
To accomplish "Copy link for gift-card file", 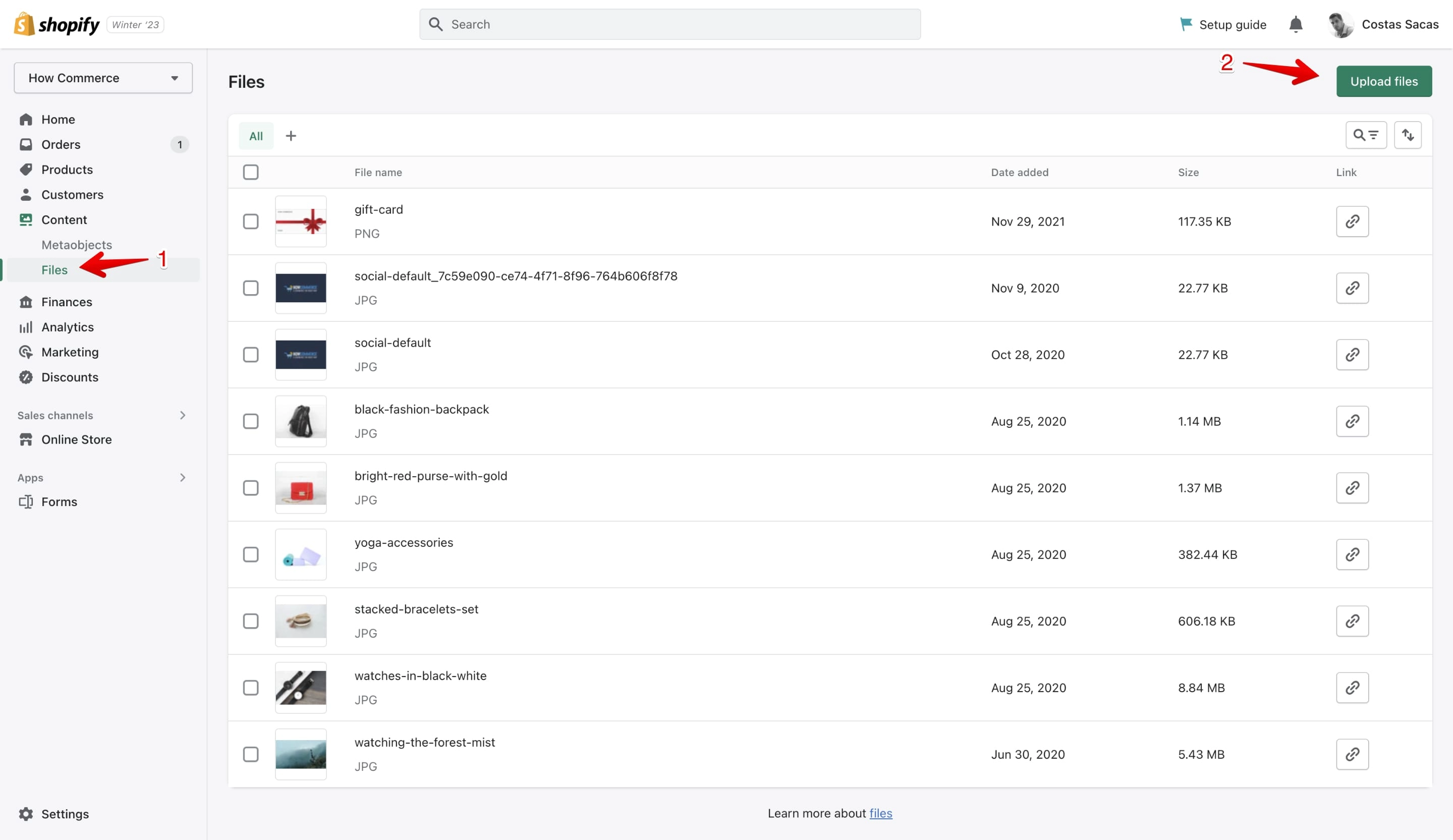I will (1352, 221).
